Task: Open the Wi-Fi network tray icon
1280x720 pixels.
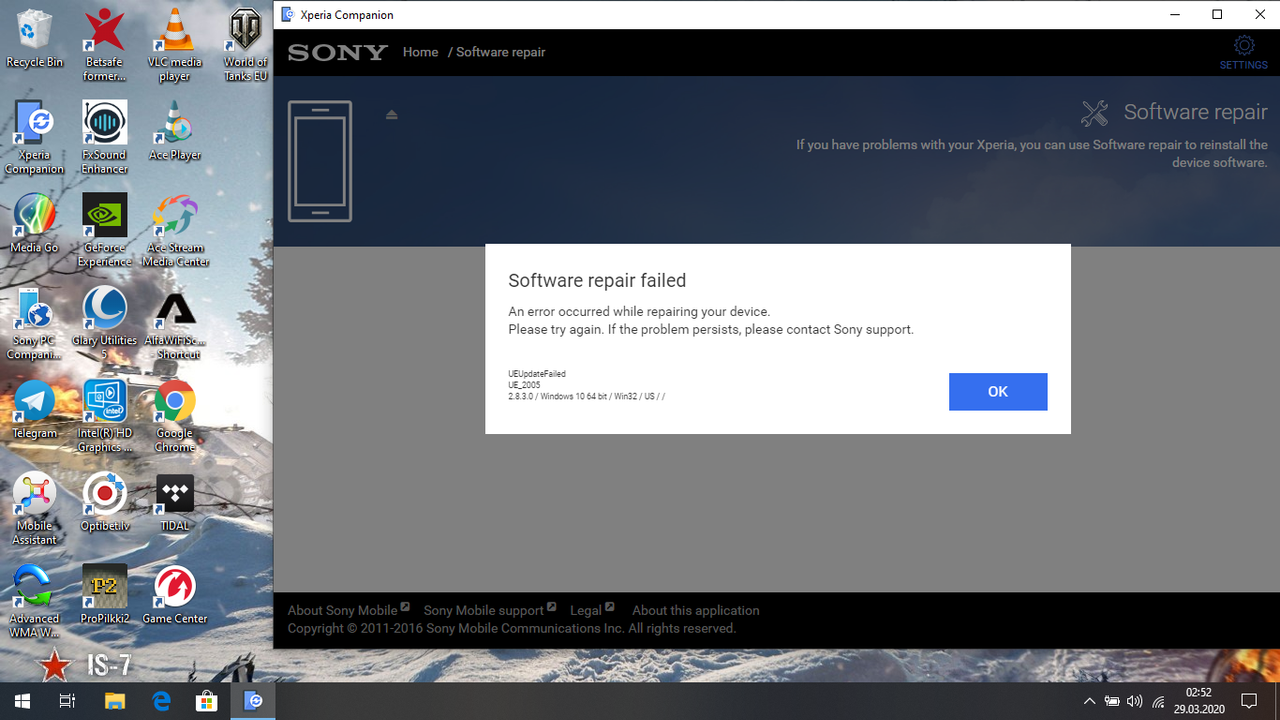Action: 1158,702
